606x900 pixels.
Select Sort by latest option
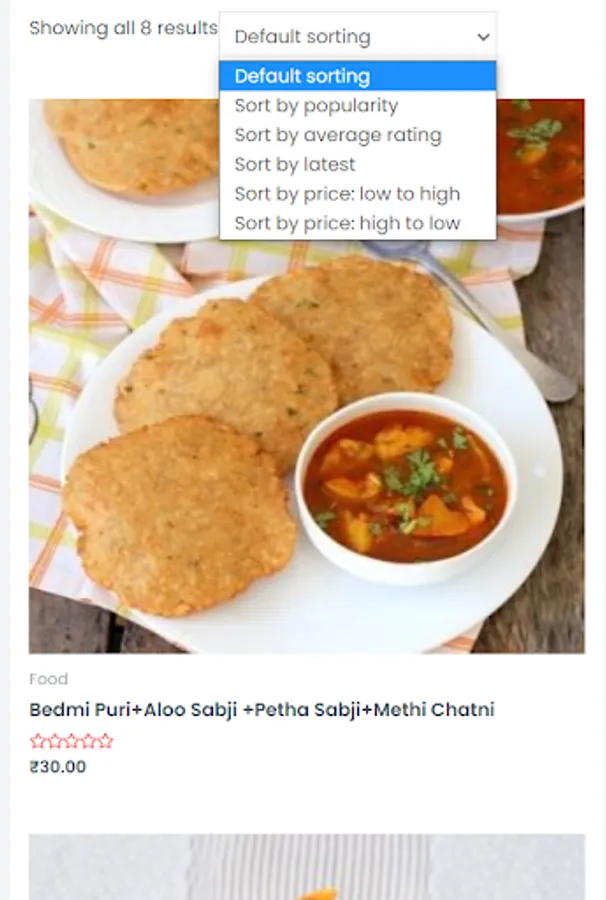click(x=357, y=165)
